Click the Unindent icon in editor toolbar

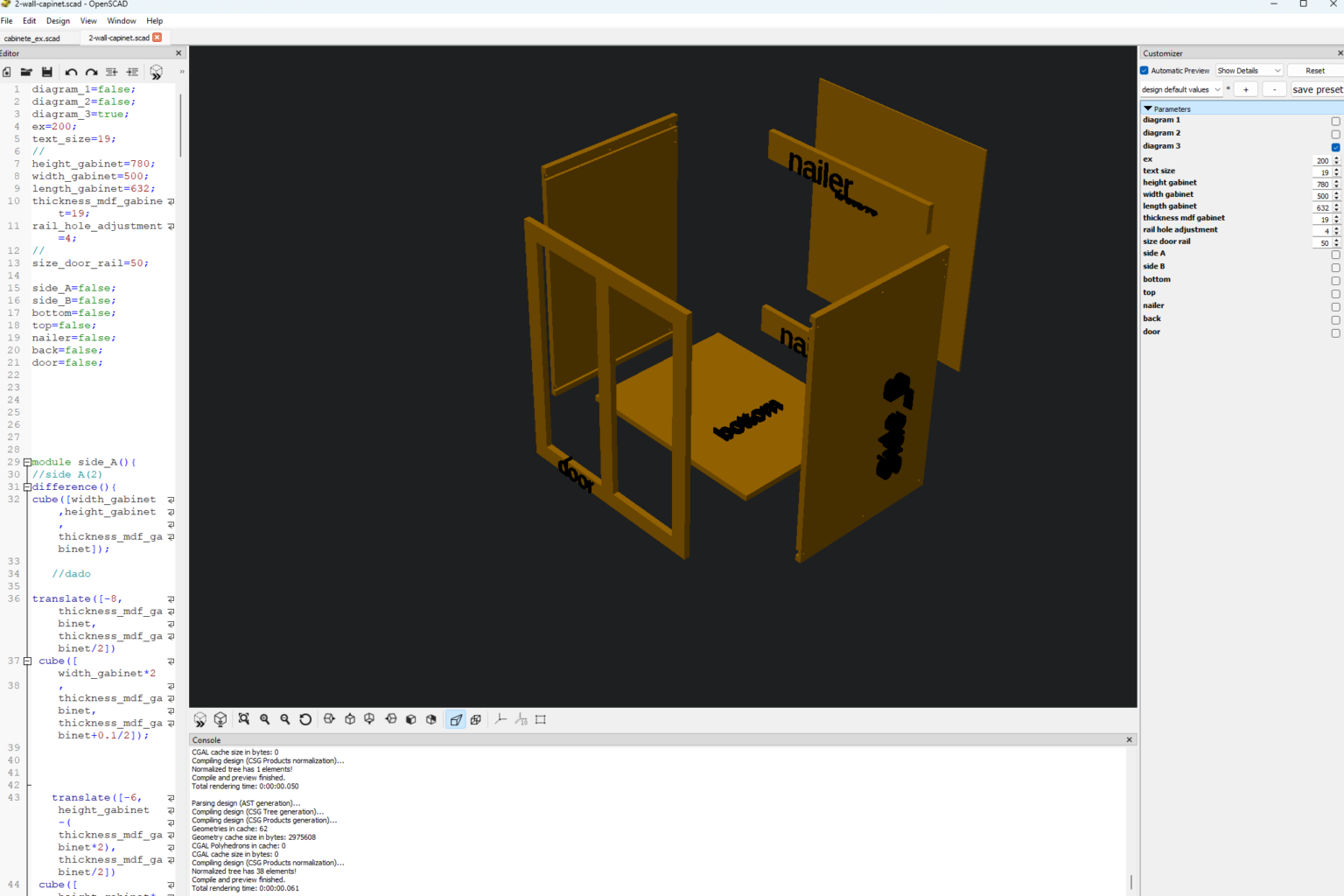[111, 72]
